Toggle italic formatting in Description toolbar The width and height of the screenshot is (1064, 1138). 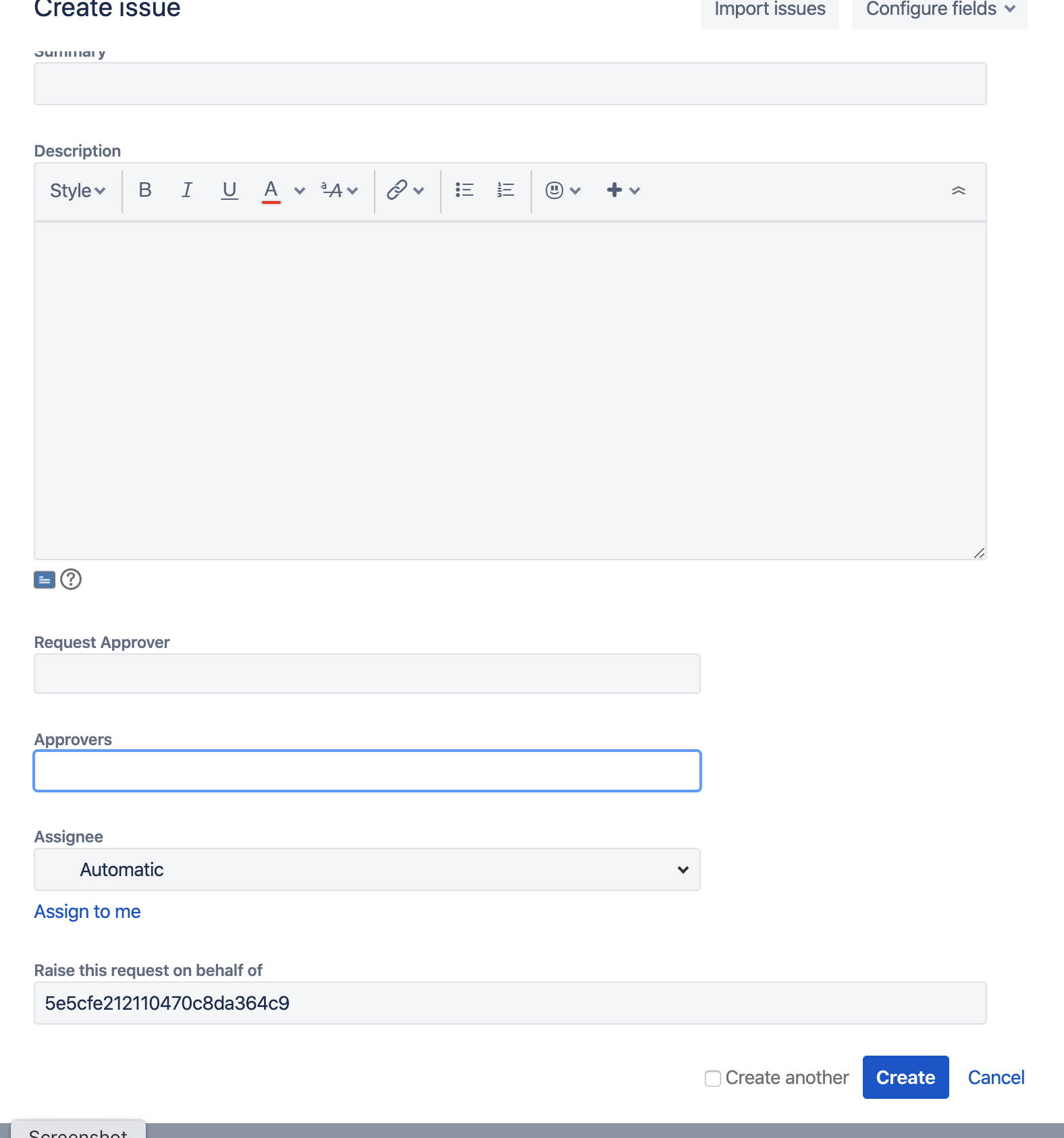pos(187,191)
